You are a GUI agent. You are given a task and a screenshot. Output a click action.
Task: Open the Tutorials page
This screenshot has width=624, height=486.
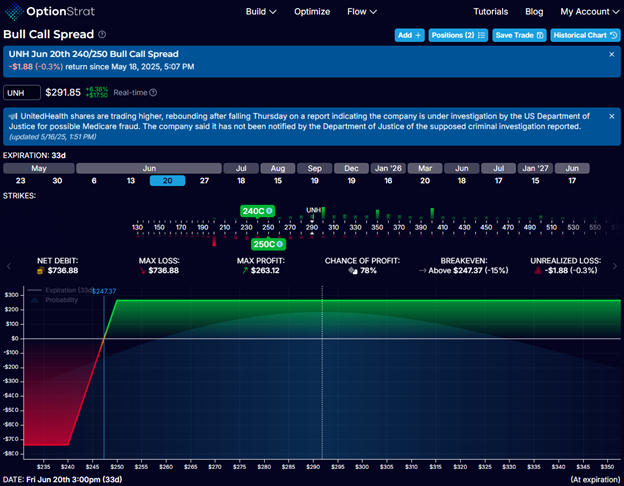(491, 12)
